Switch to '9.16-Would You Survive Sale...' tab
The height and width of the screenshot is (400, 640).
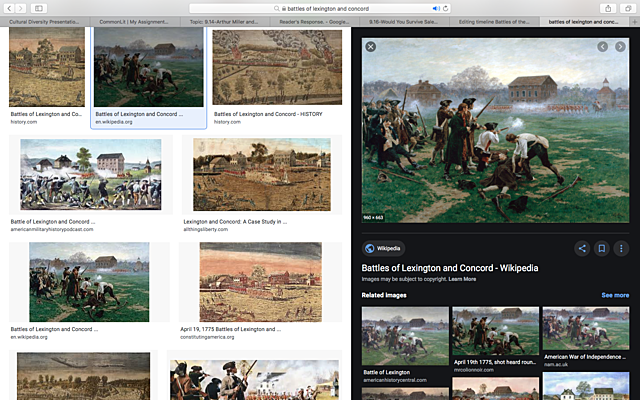pyautogui.click(x=404, y=22)
